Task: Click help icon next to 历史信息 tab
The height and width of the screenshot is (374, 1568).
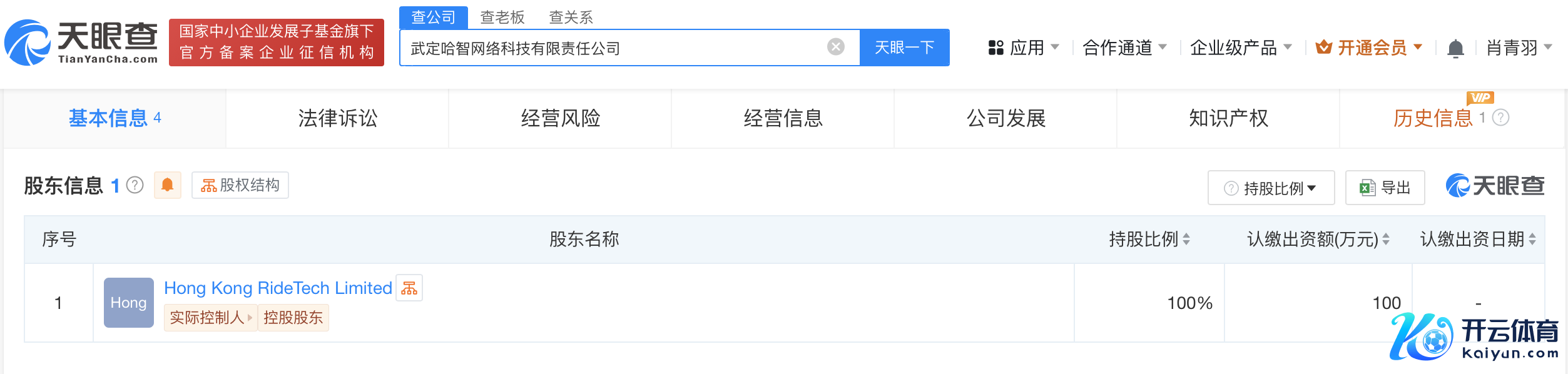Action: pos(1500,118)
